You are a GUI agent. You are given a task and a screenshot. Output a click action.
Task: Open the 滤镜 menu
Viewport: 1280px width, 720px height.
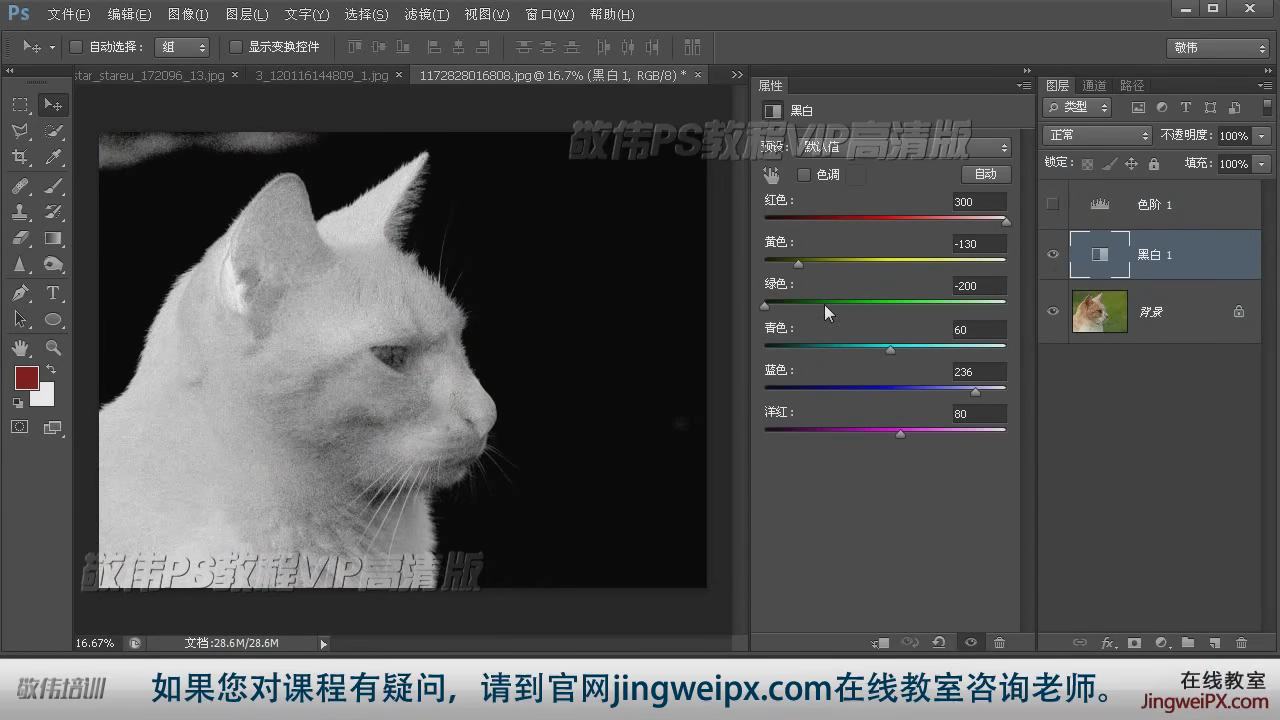(426, 15)
